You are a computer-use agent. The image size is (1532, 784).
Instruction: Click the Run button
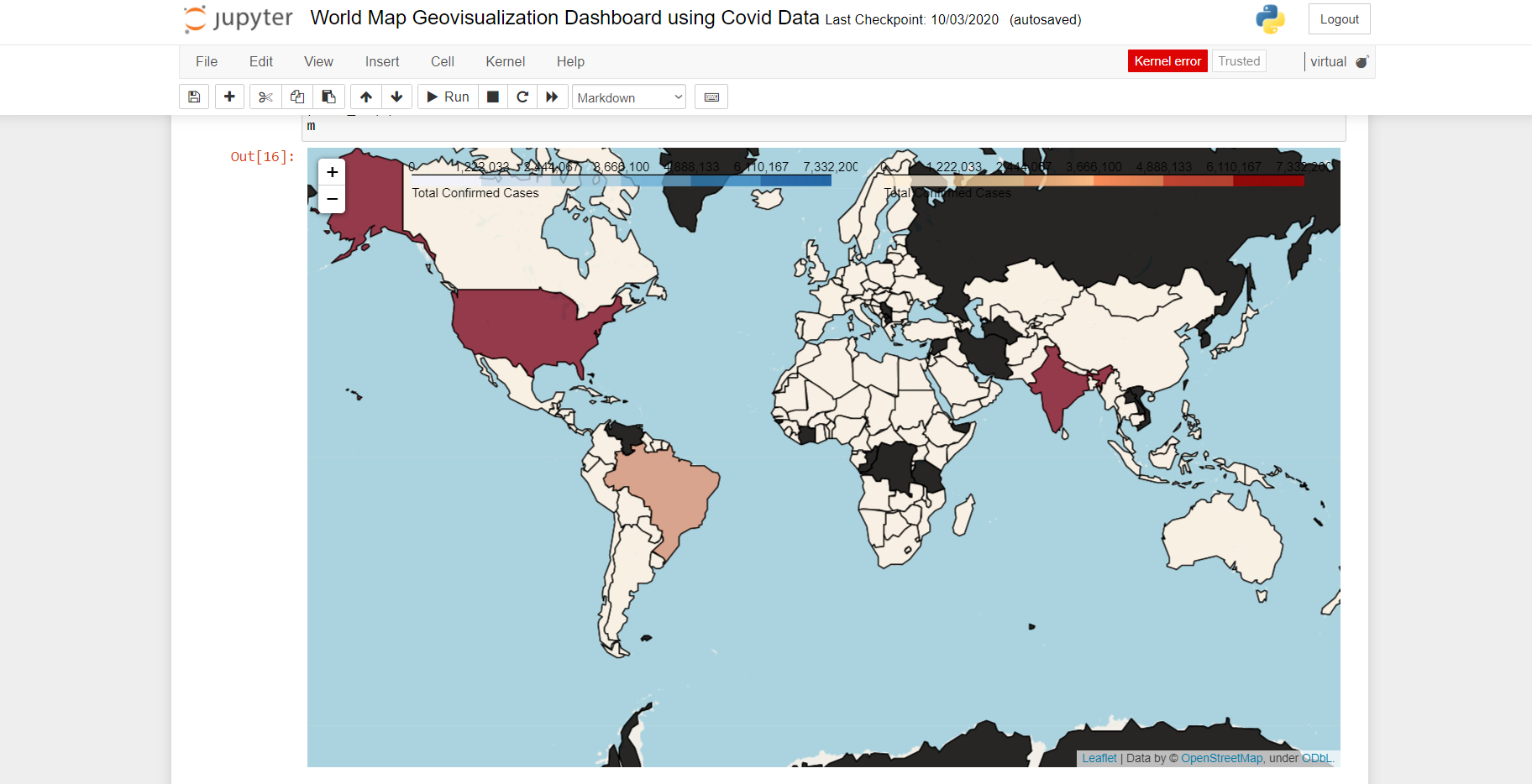coord(448,97)
